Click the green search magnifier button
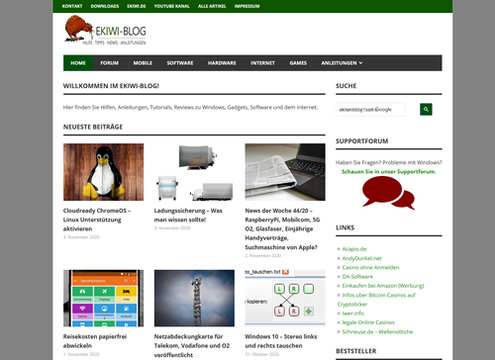 [426, 109]
